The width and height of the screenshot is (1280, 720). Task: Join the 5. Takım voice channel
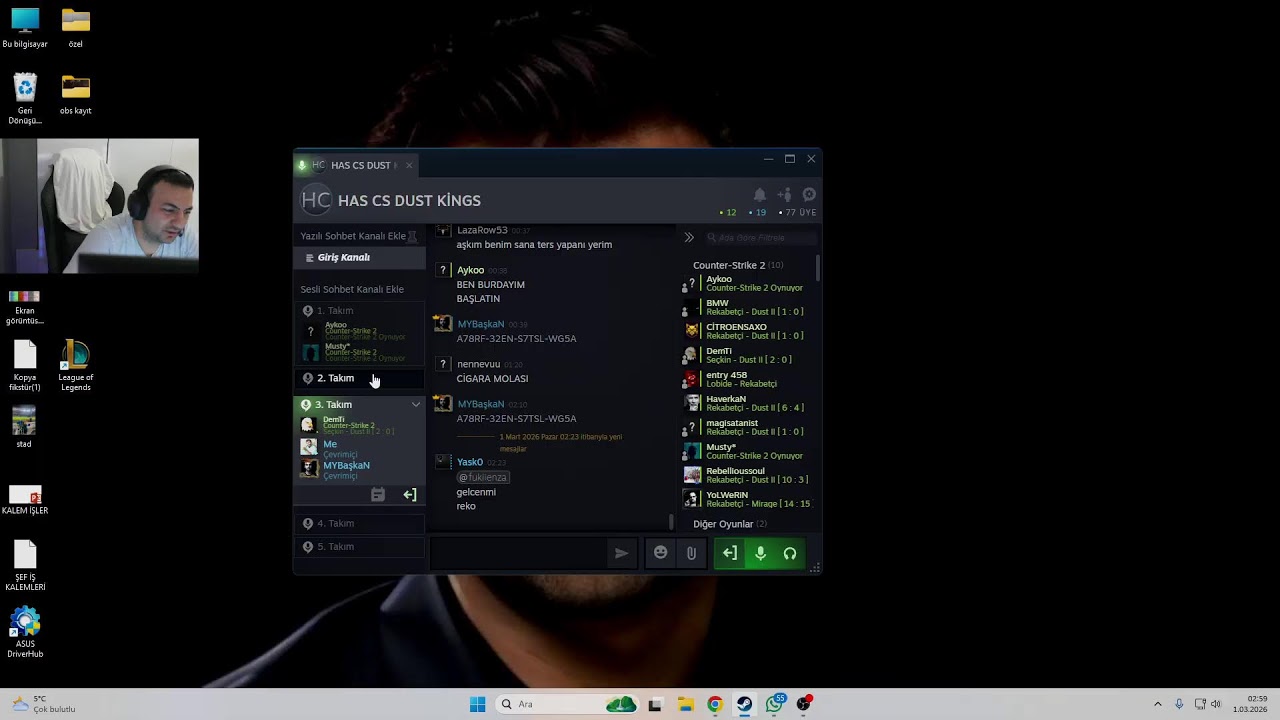click(360, 547)
